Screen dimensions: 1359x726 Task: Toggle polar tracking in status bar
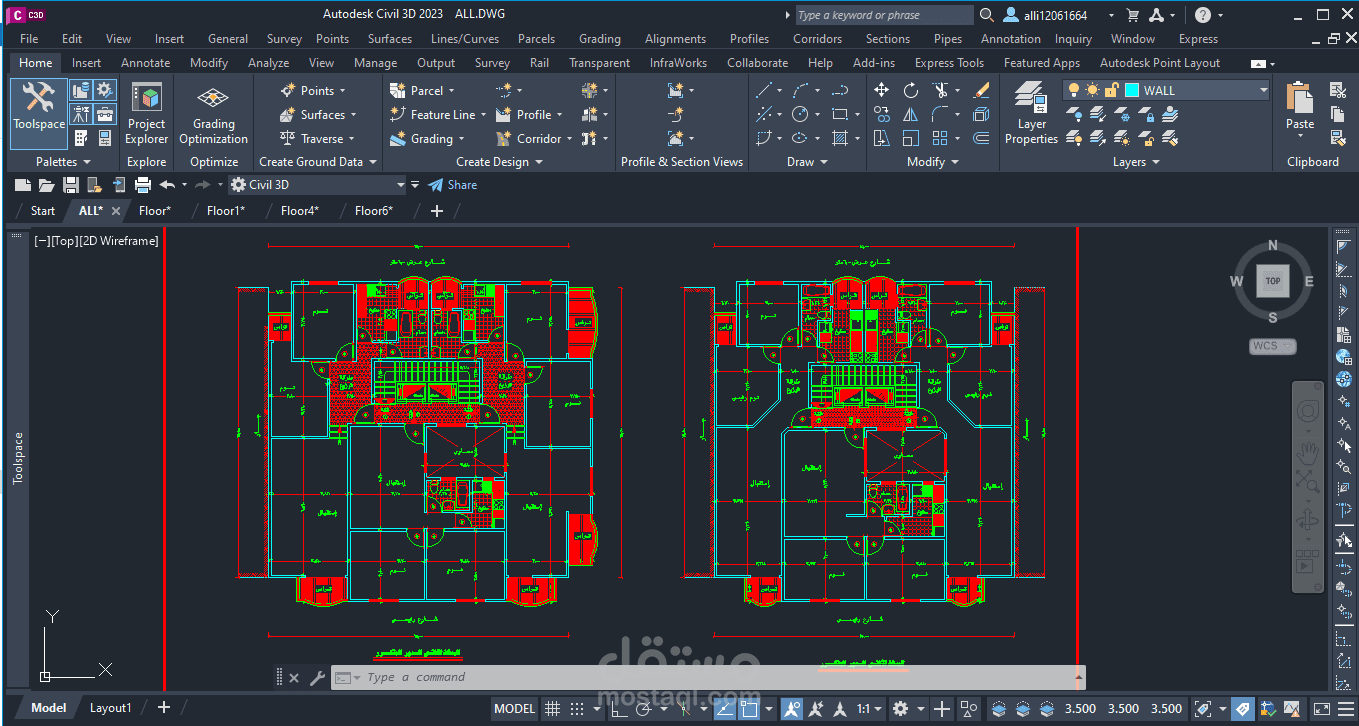point(644,709)
